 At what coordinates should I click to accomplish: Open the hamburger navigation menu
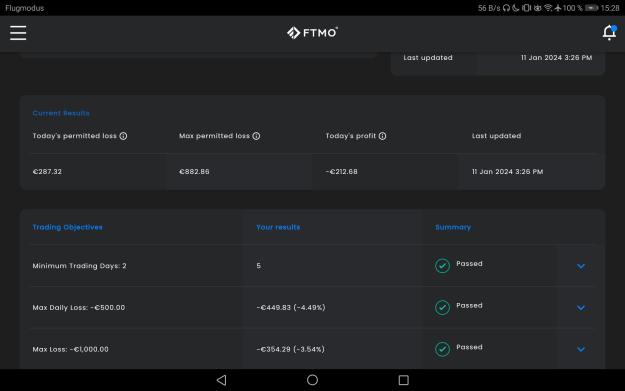coord(18,33)
